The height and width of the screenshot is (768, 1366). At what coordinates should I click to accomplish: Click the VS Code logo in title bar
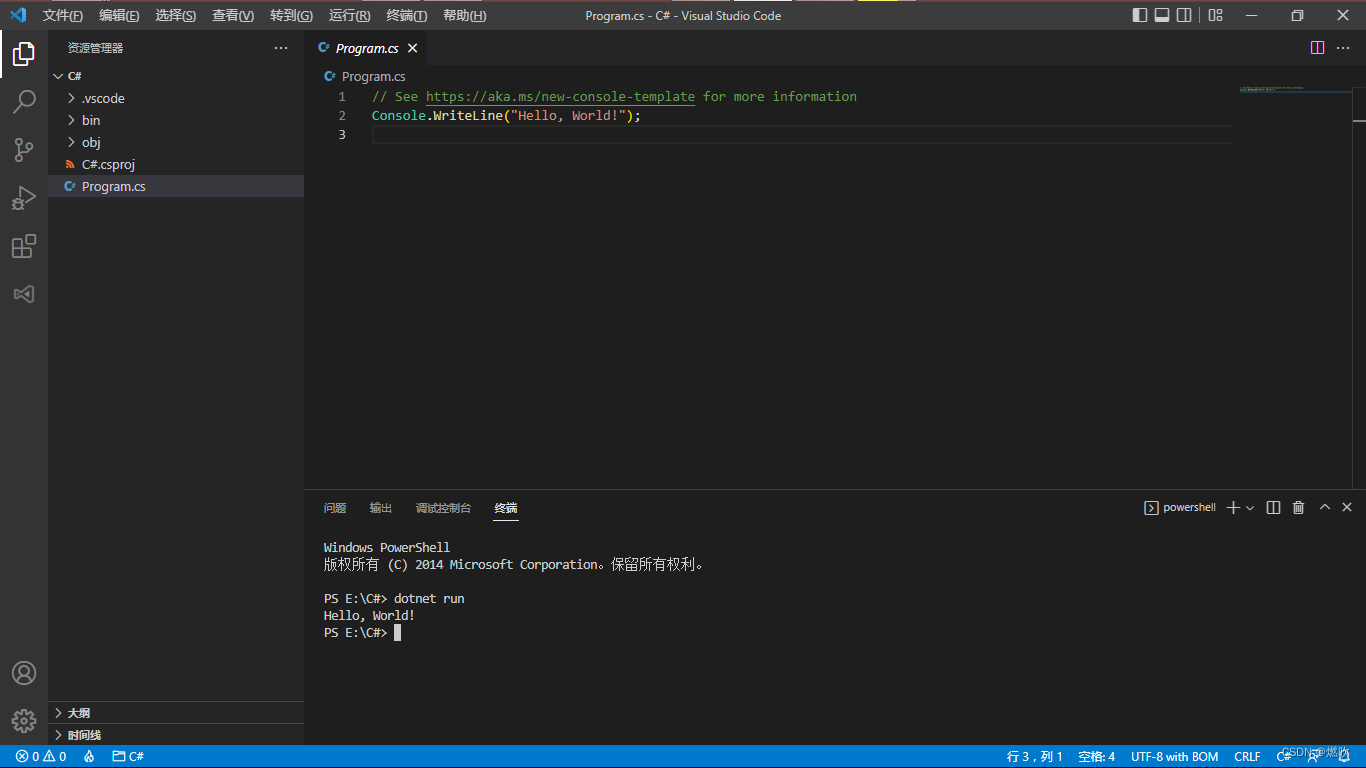[x=17, y=15]
